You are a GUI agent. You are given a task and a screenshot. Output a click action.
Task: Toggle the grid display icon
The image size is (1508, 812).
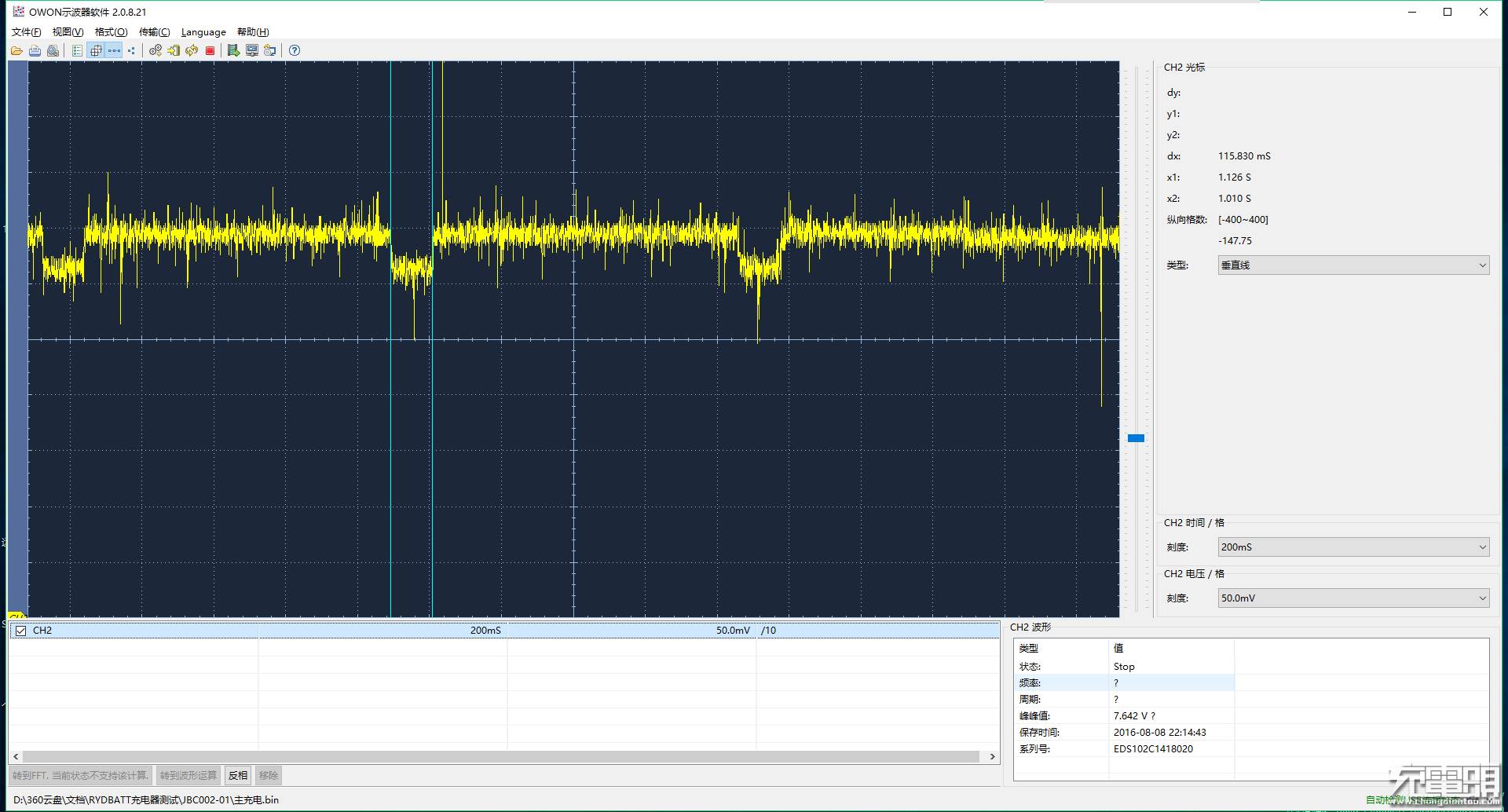point(96,50)
